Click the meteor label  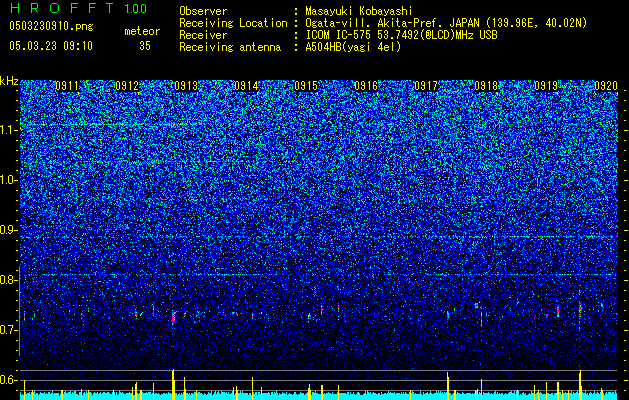[x=142, y=31]
